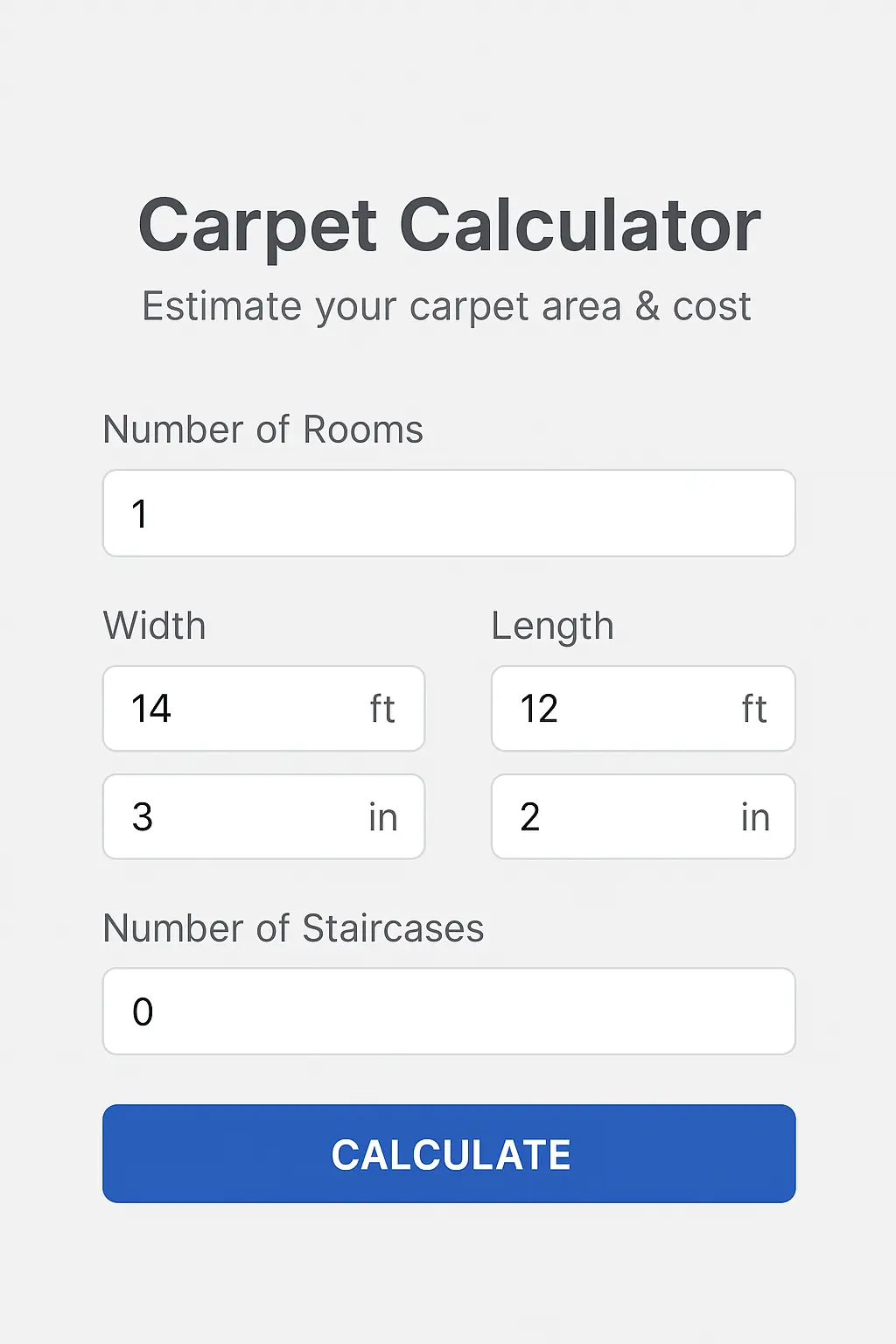Place cursor on the value 12 in Length
Screen dimensions: 896x1344
539,709
